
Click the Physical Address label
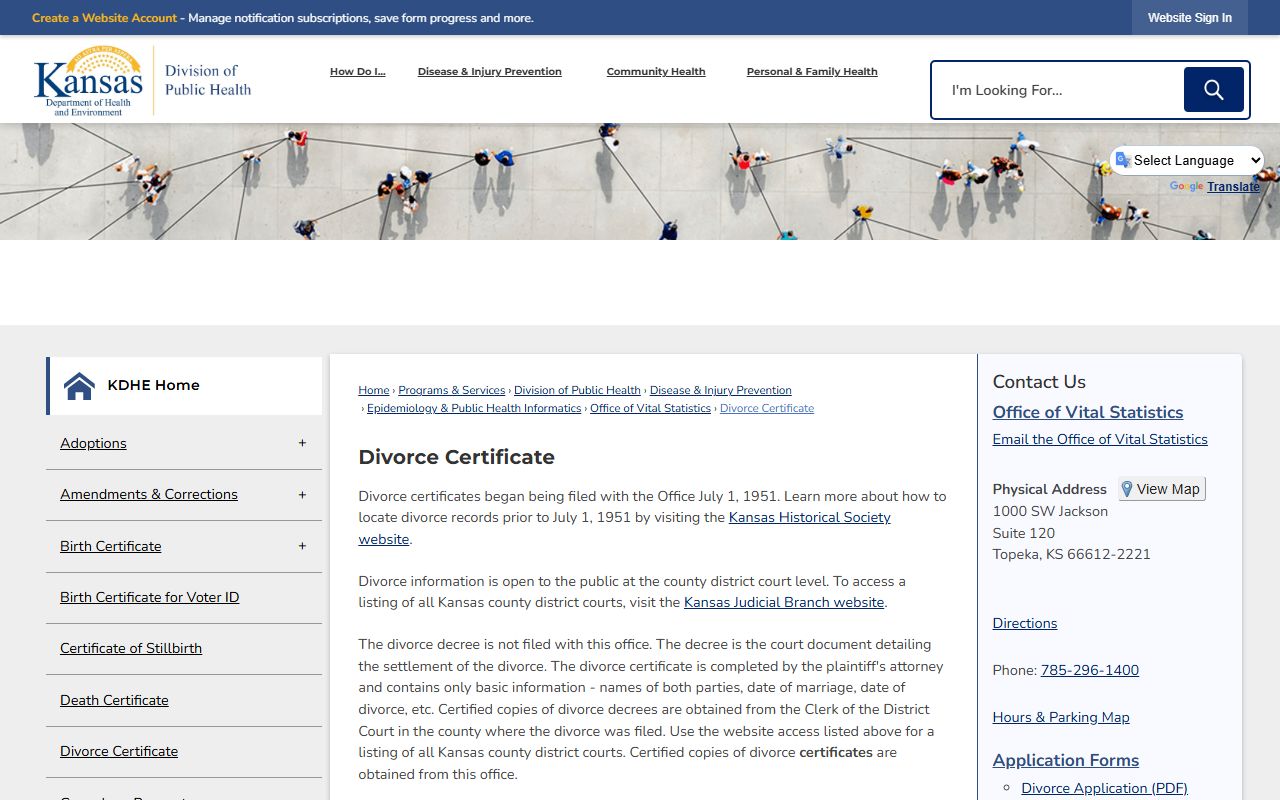[1049, 489]
